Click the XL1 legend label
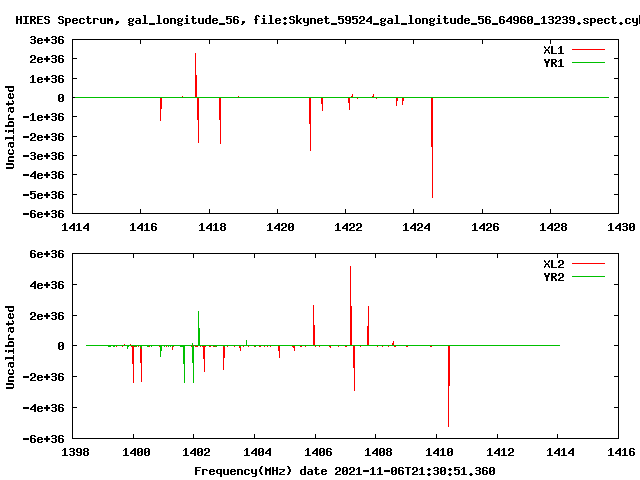 (x=553, y=50)
